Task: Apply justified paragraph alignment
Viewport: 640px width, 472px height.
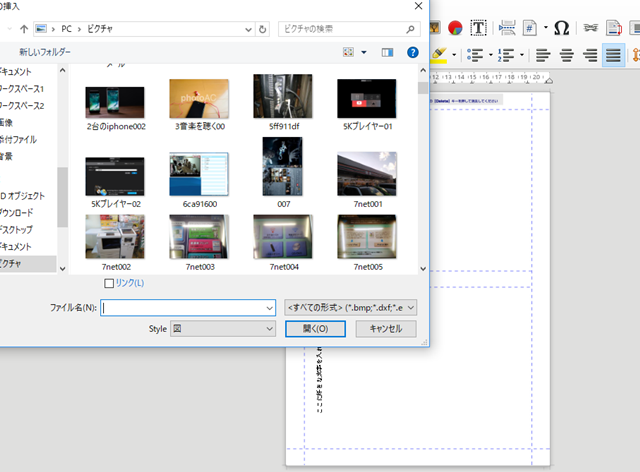Action: (613, 55)
